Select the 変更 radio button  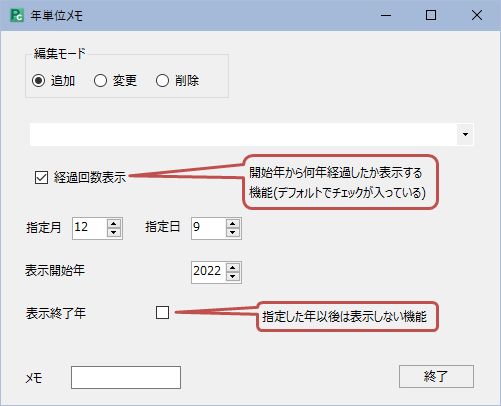tap(100, 81)
